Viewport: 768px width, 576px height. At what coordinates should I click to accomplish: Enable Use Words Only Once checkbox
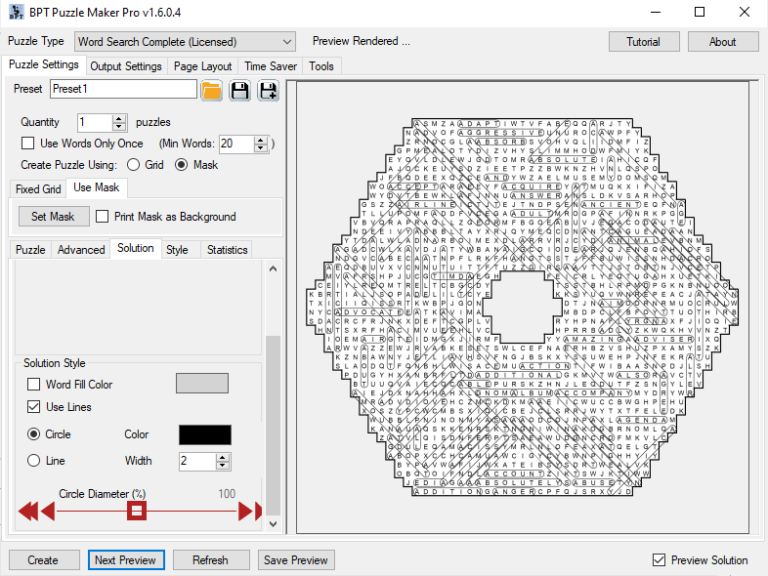pyautogui.click(x=28, y=144)
